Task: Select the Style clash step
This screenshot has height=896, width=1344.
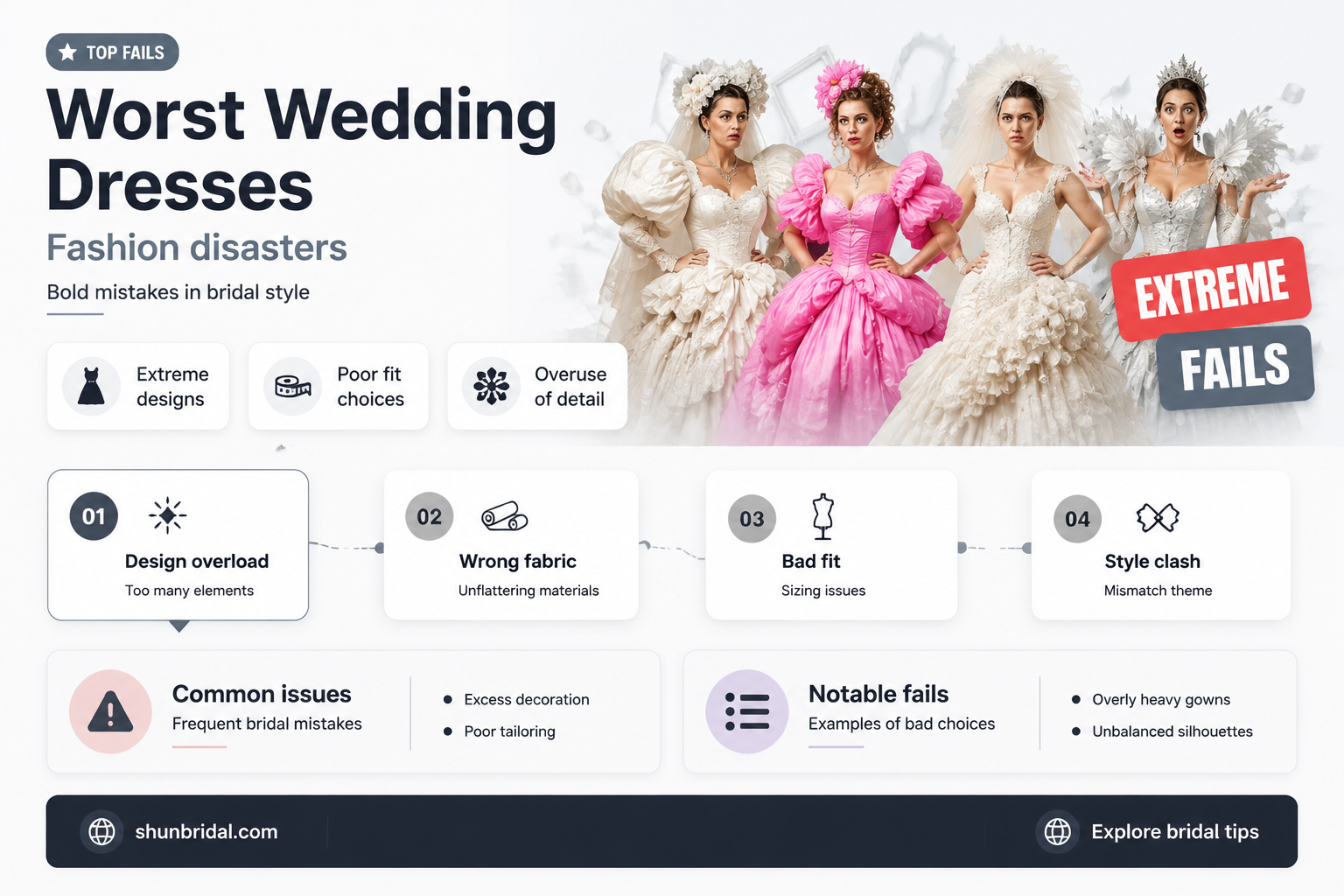Action: tap(1161, 545)
